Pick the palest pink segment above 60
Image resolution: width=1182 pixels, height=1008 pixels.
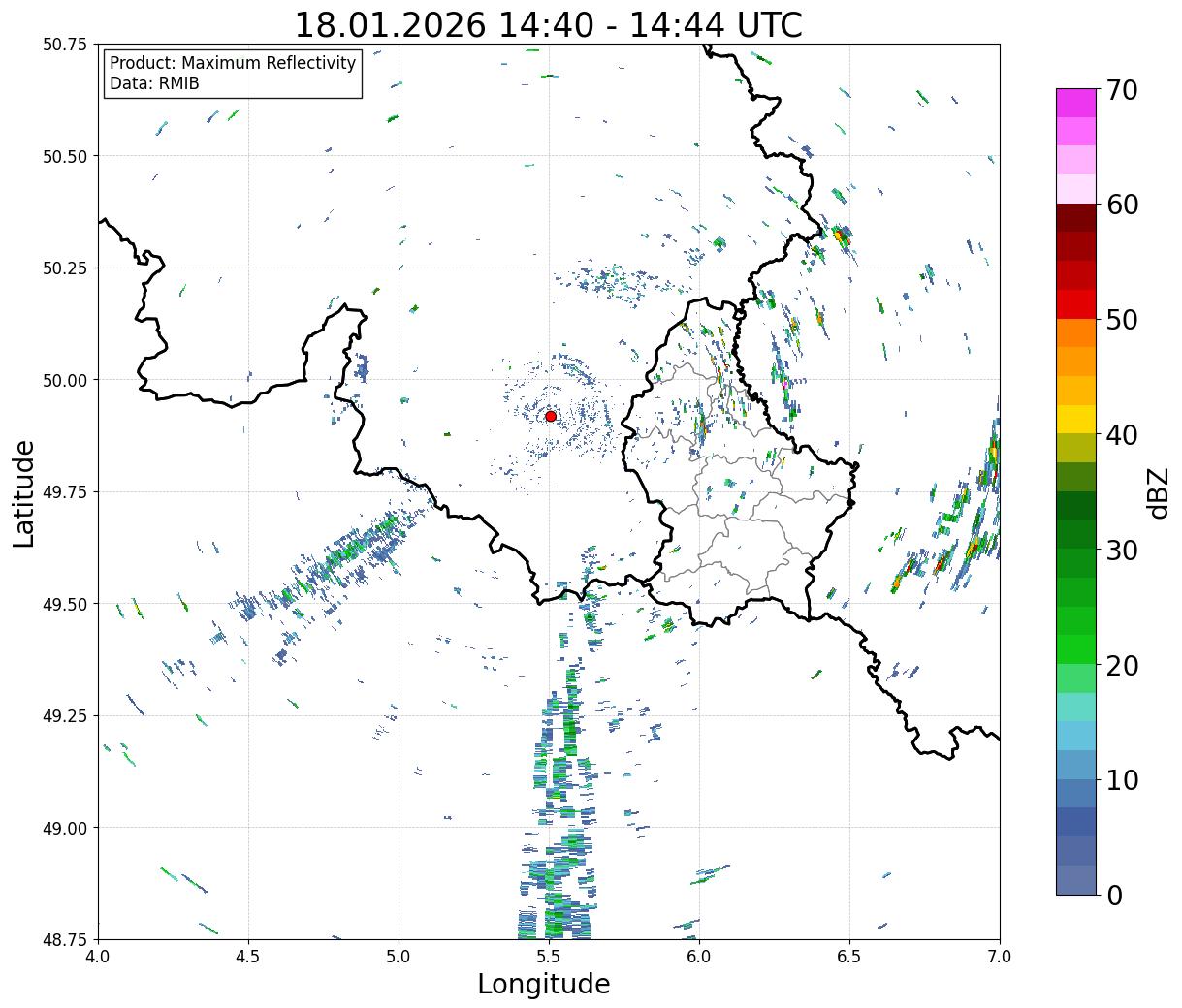pyautogui.click(x=1075, y=189)
